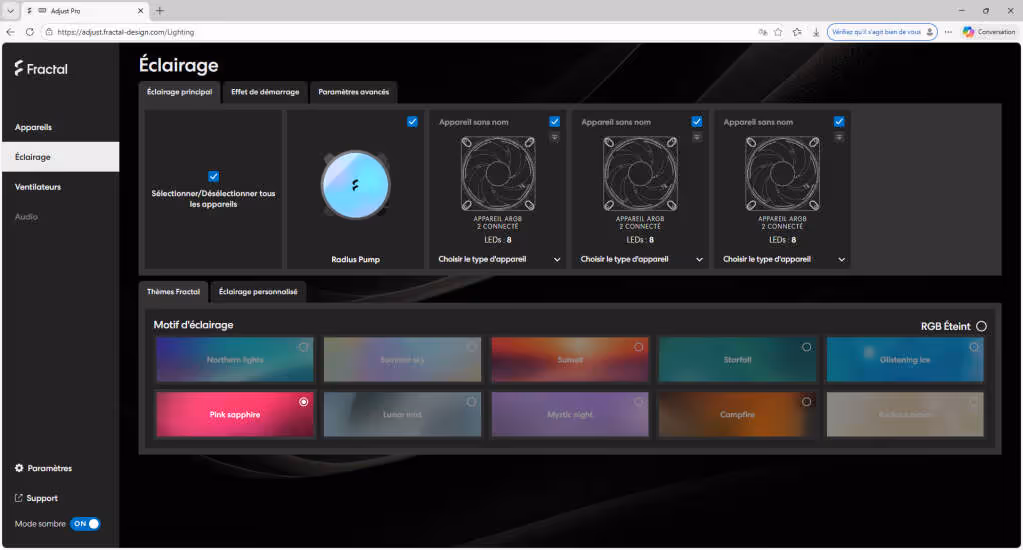Open the Paramètres avancés tab
The image size is (1023, 550).
[x=354, y=92]
